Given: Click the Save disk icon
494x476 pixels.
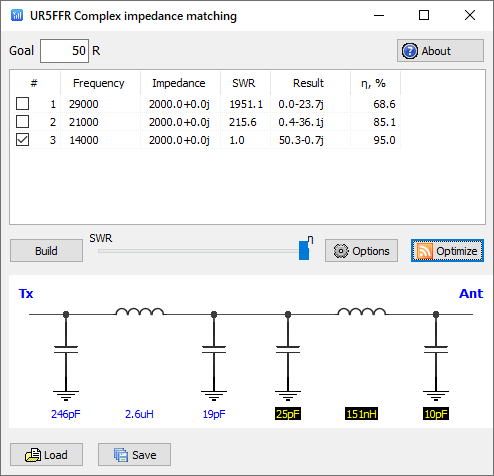Looking at the screenshot, I should [121, 455].
